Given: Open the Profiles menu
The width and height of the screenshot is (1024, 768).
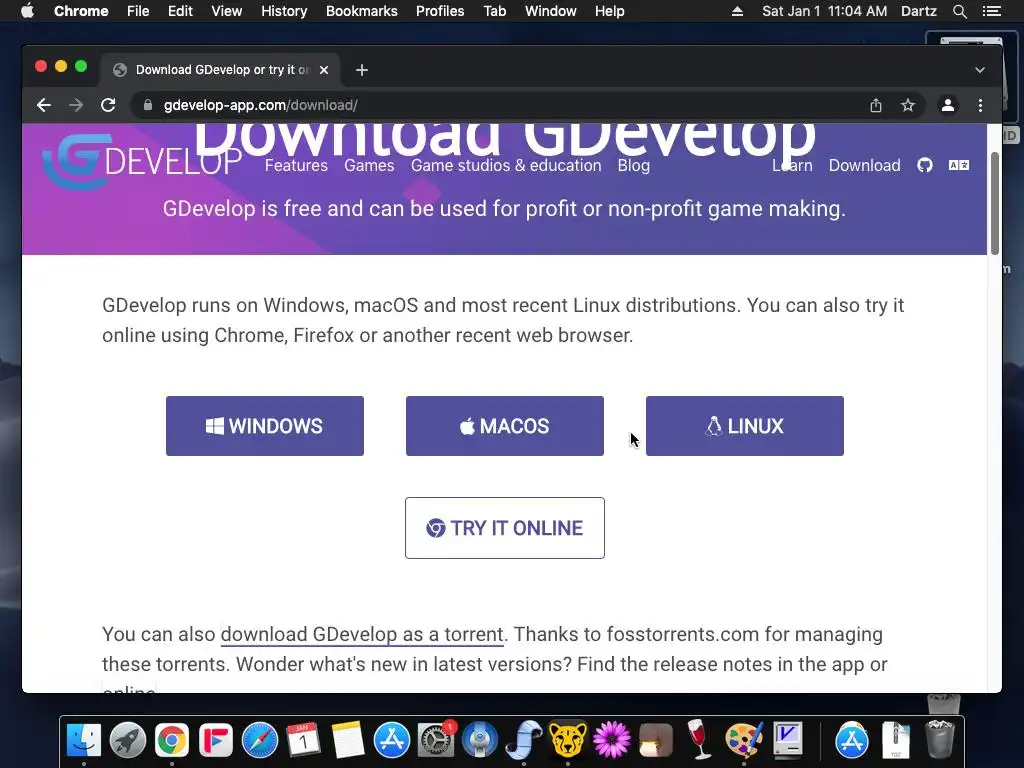Looking at the screenshot, I should [x=440, y=11].
